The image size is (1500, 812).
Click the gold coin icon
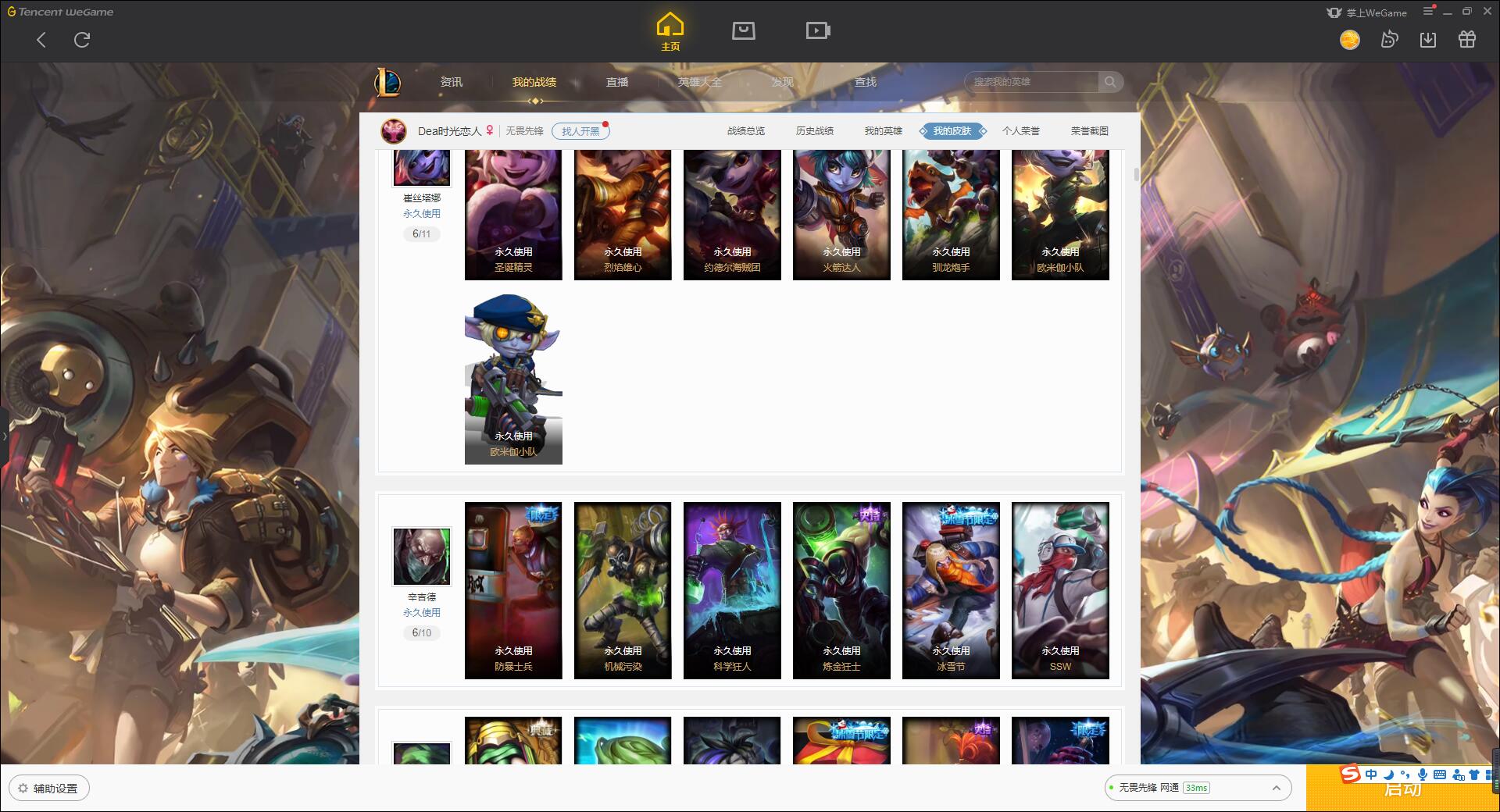[x=1350, y=40]
